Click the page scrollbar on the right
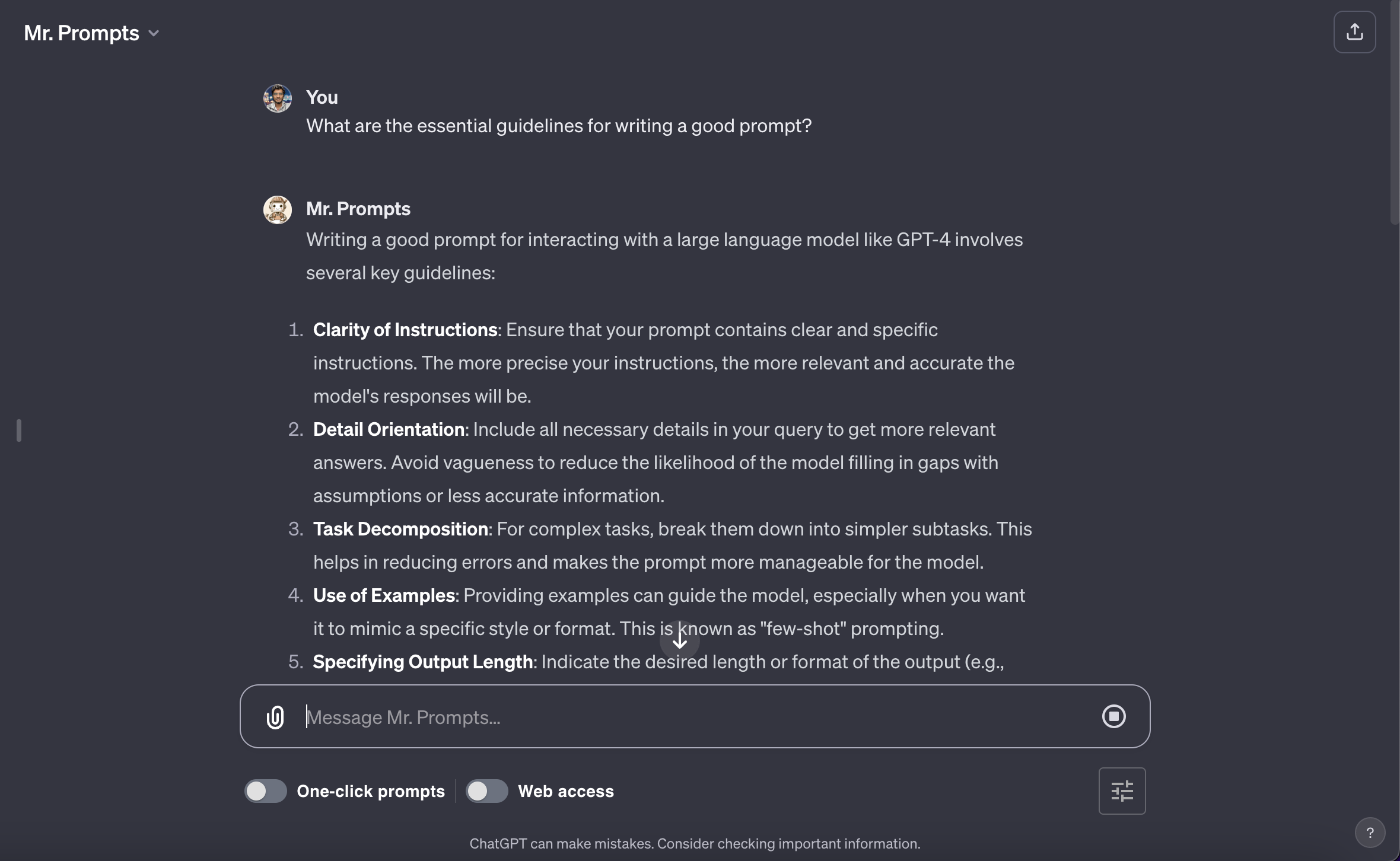1400x861 pixels. click(1395, 119)
